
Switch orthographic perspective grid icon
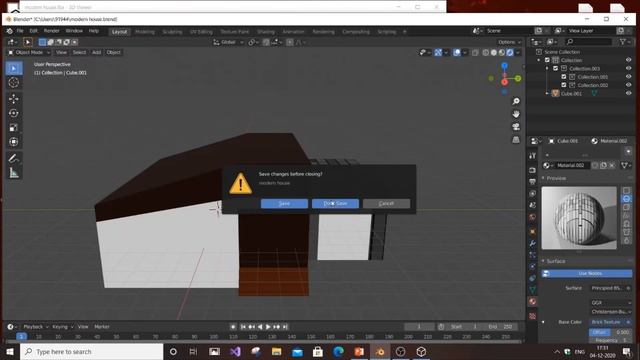click(x=516, y=140)
